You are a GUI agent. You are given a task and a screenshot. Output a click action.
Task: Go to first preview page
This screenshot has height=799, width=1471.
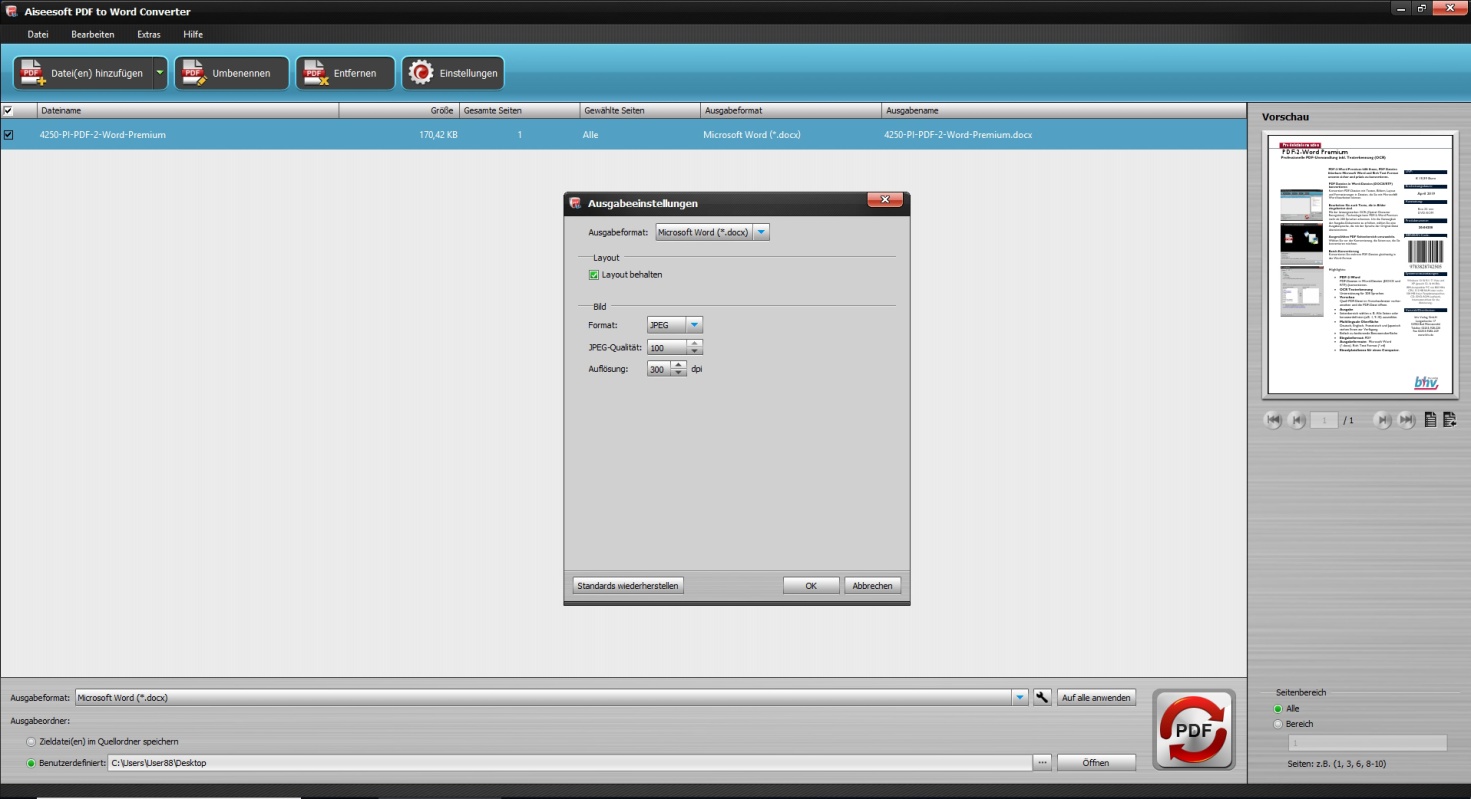1273,420
